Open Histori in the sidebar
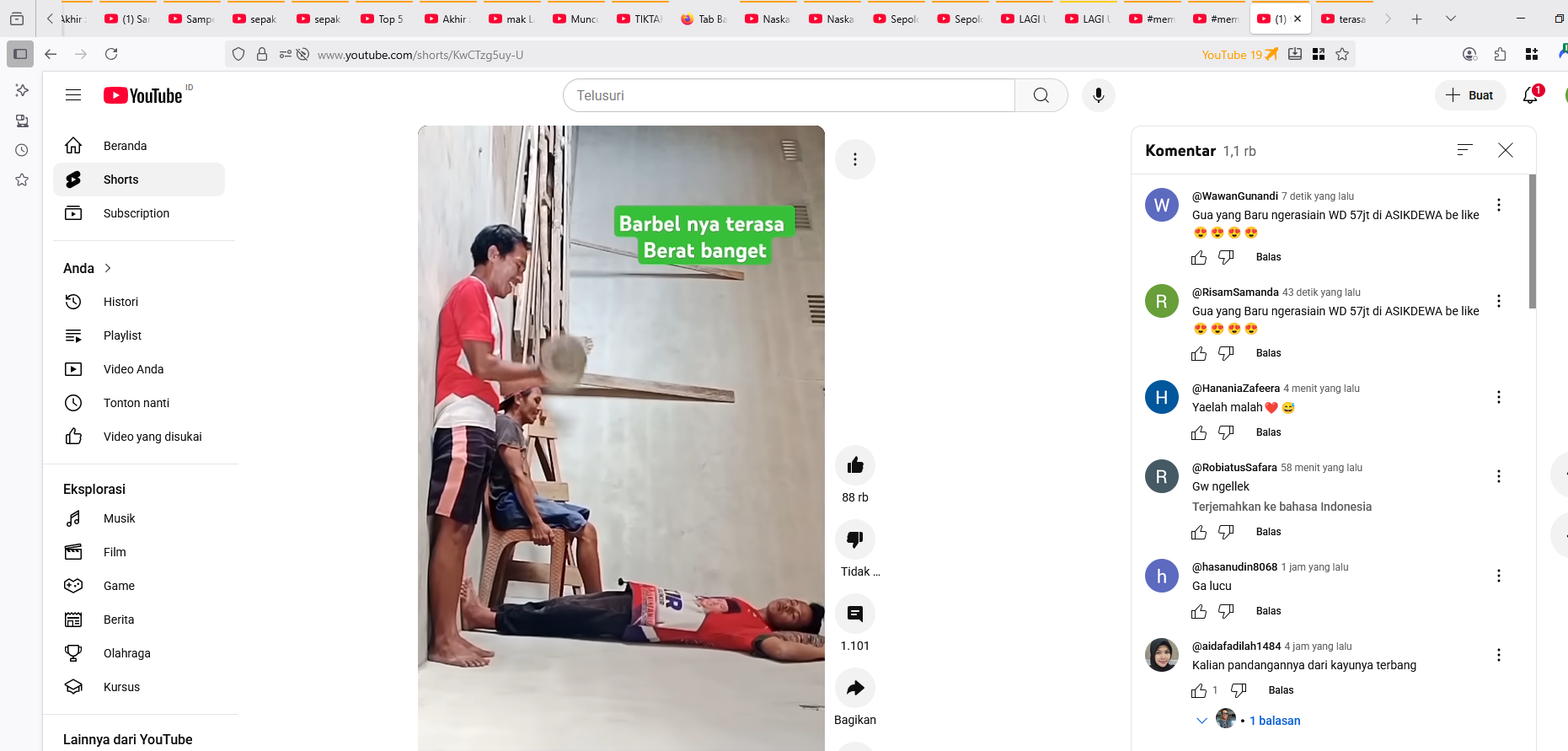Viewport: 1568px width, 751px height. pyautogui.click(x=139, y=302)
